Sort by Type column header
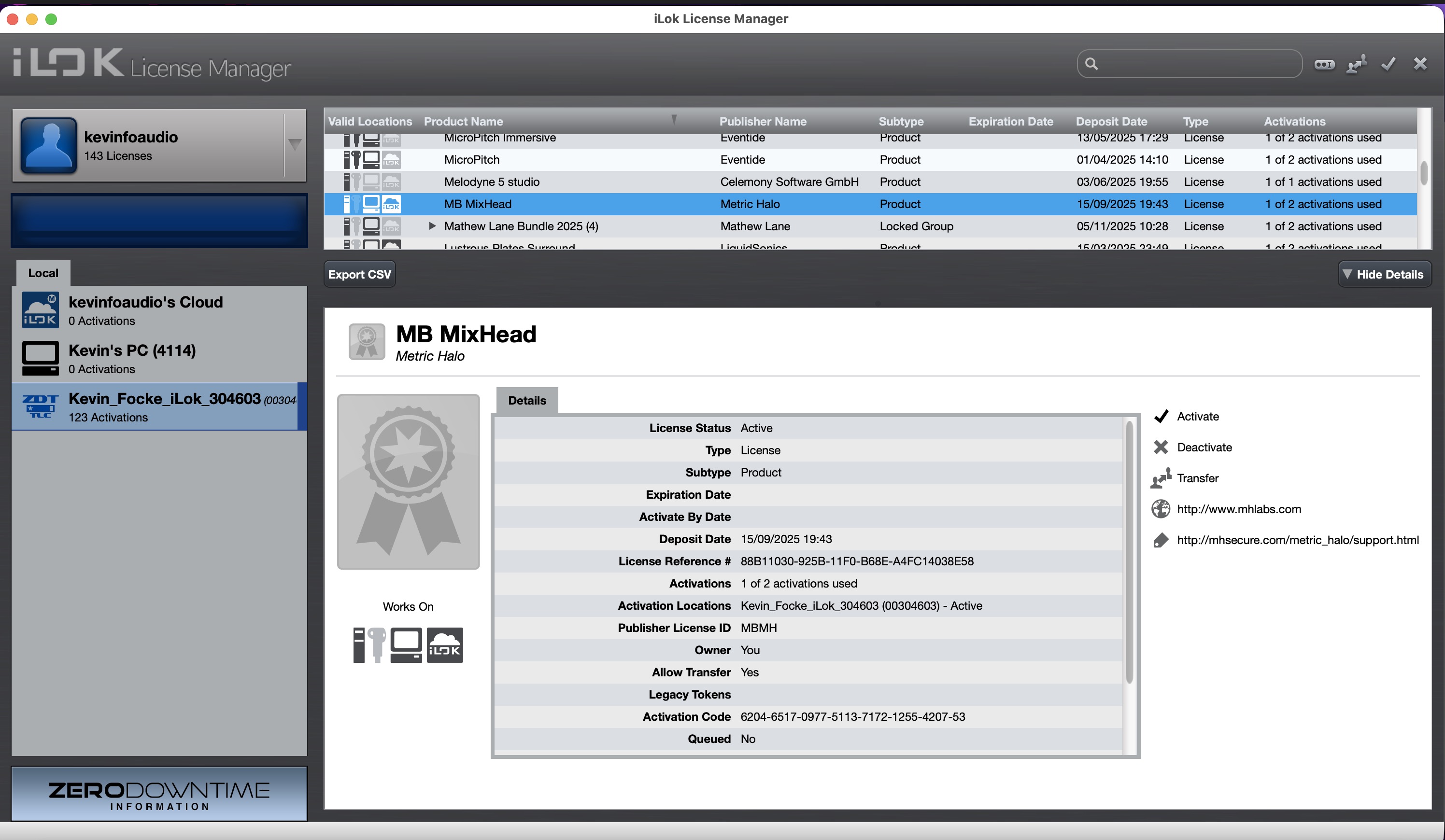This screenshot has height=840, width=1445. point(1196,122)
